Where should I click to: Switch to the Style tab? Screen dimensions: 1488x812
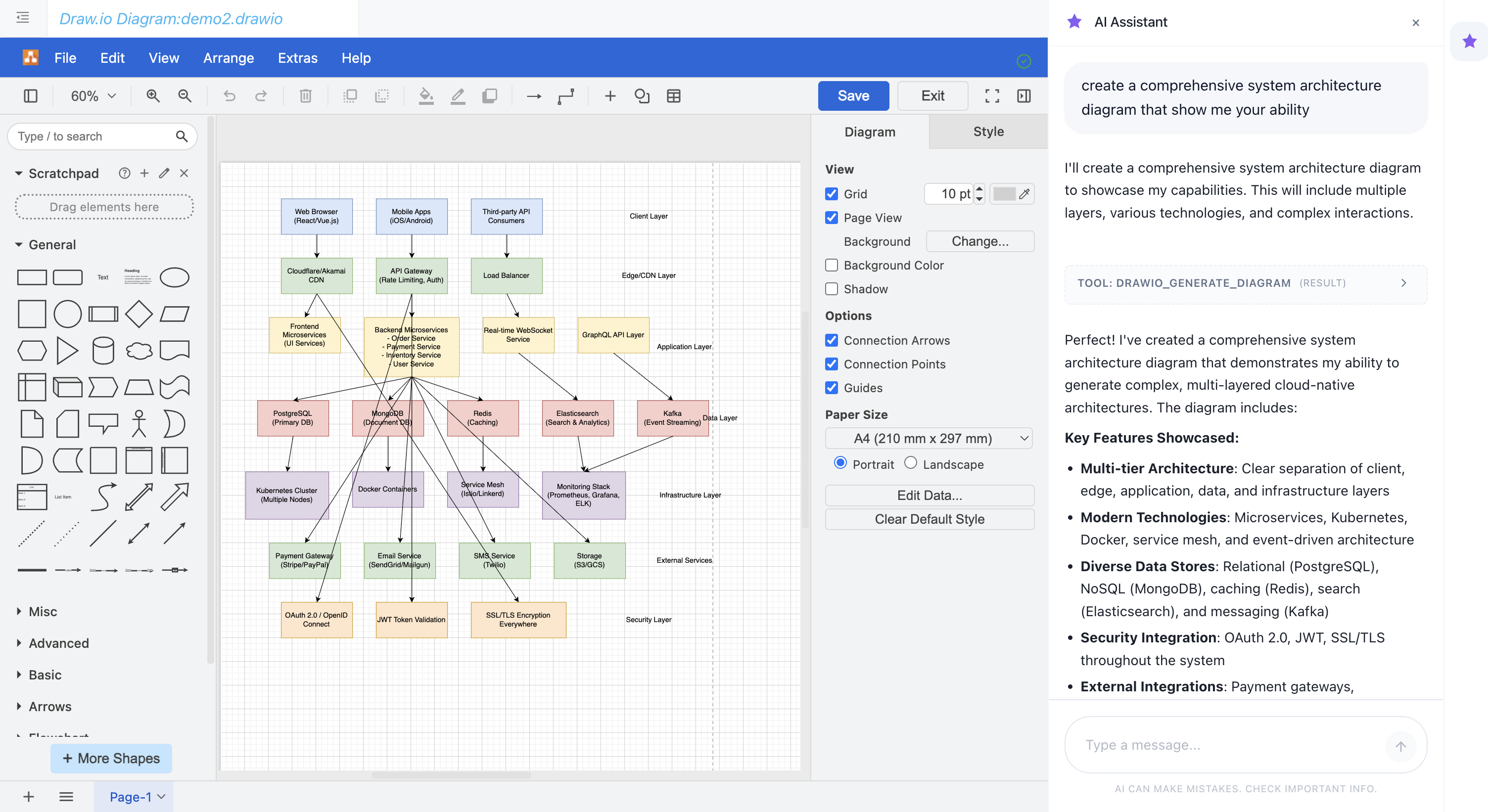click(x=988, y=132)
